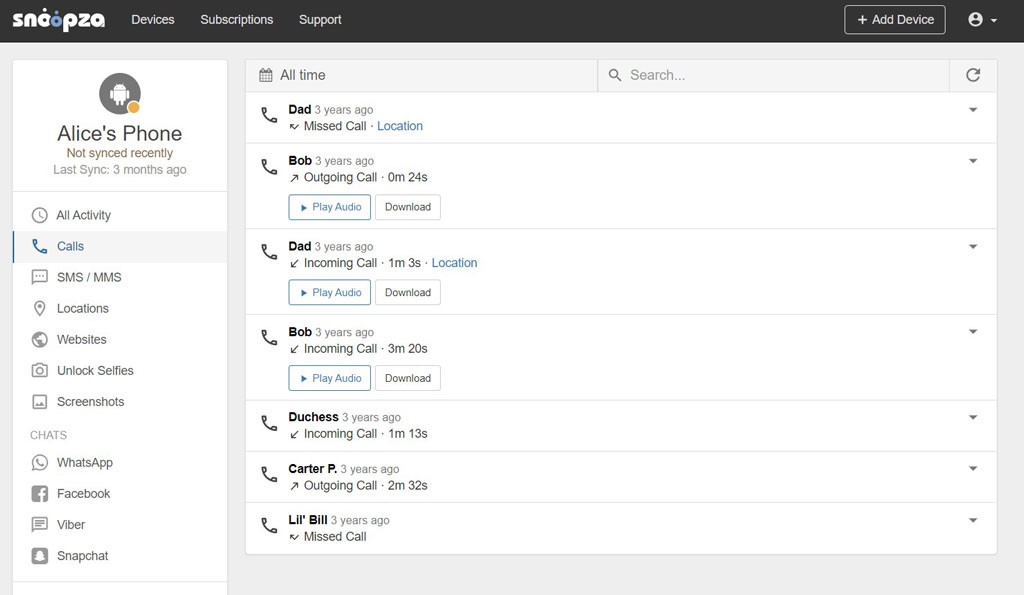Select SMS / MMS in the sidebar

(89, 277)
